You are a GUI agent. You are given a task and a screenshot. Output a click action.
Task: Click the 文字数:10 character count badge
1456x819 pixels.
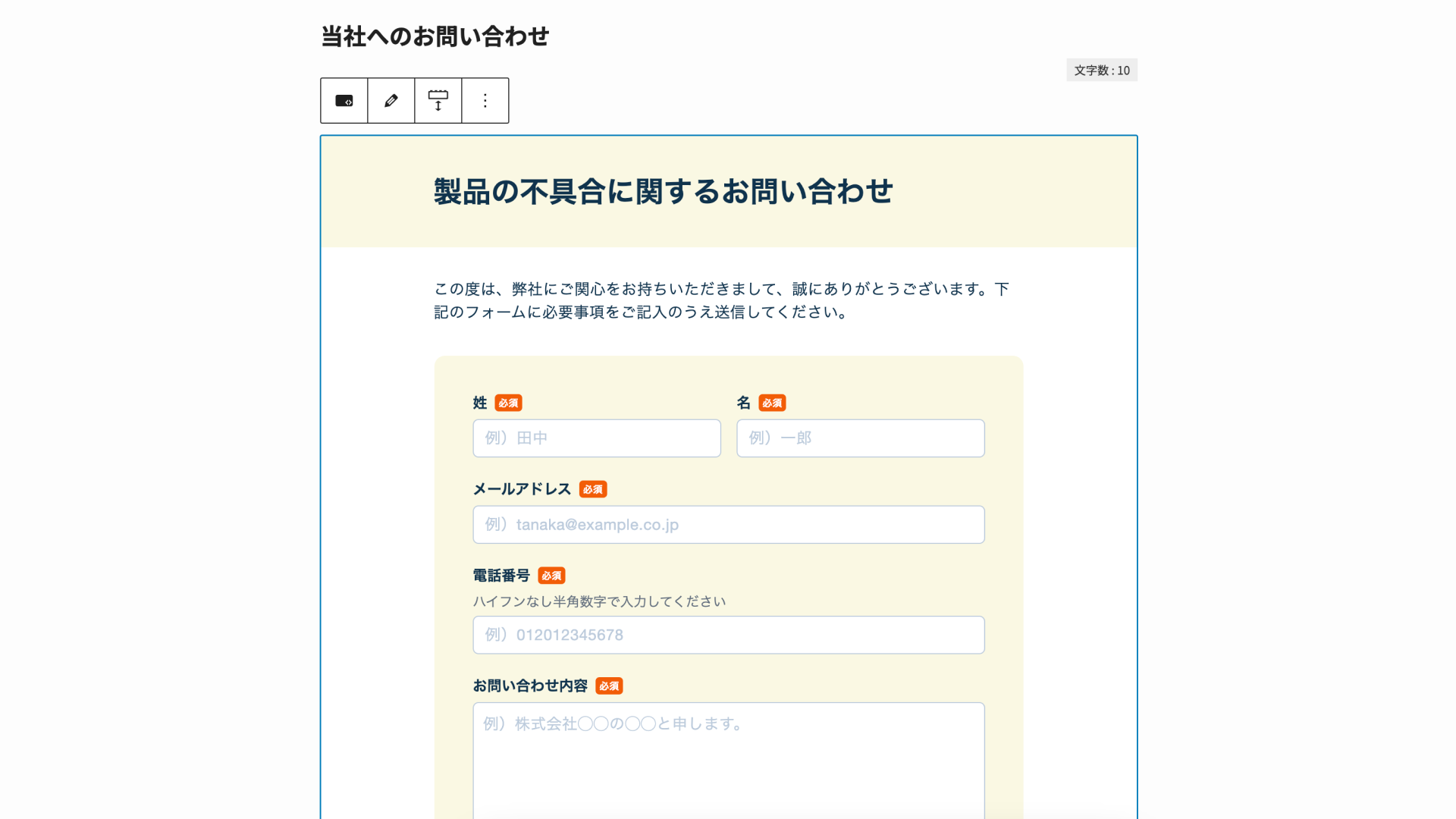pos(1101,71)
